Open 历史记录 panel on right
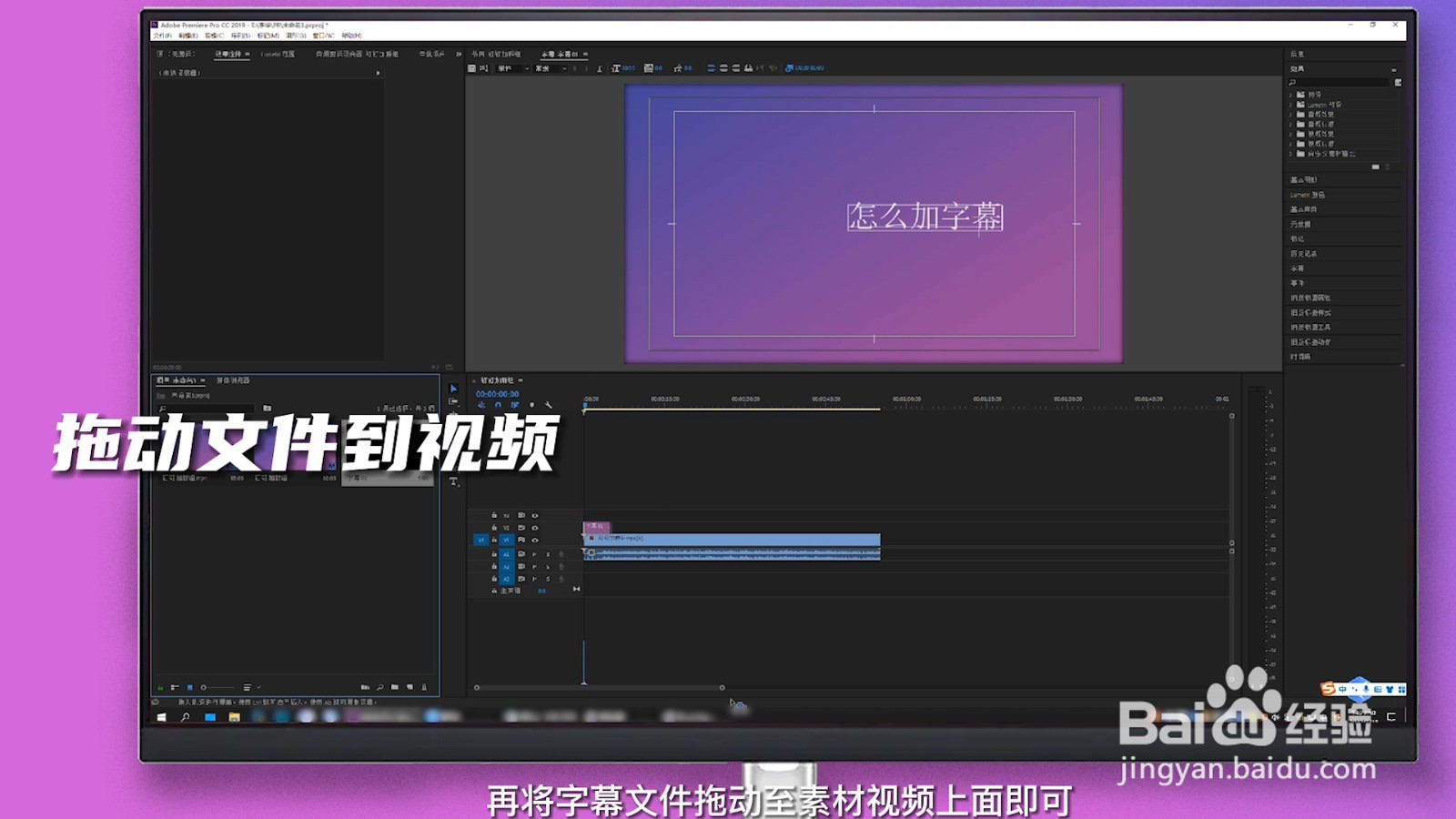This screenshot has width=1456, height=819. (1303, 254)
